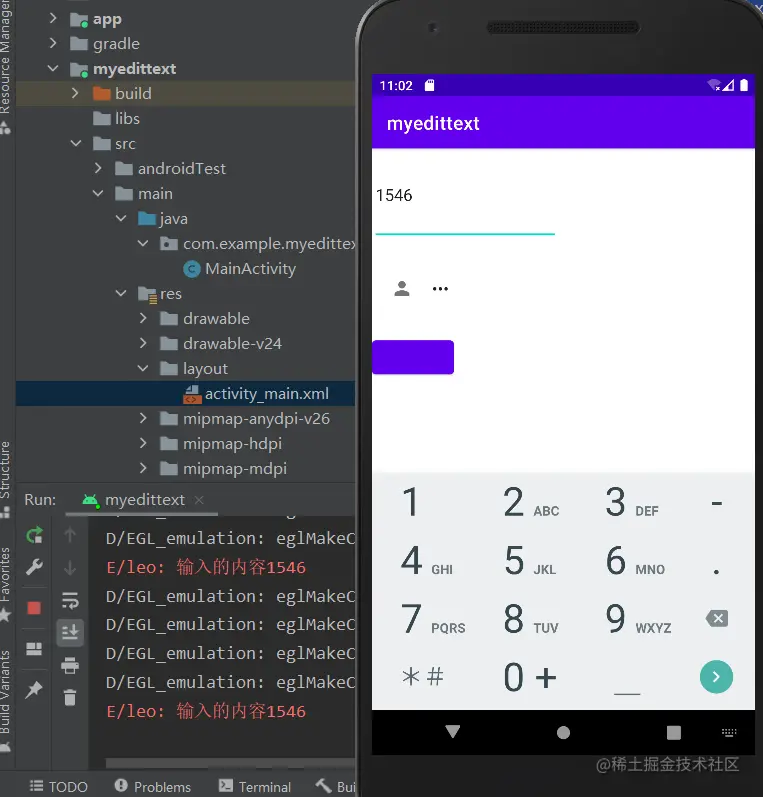Screen dimensions: 763x797
Task: Click the activity_main.xml file icon
Action: (192, 394)
